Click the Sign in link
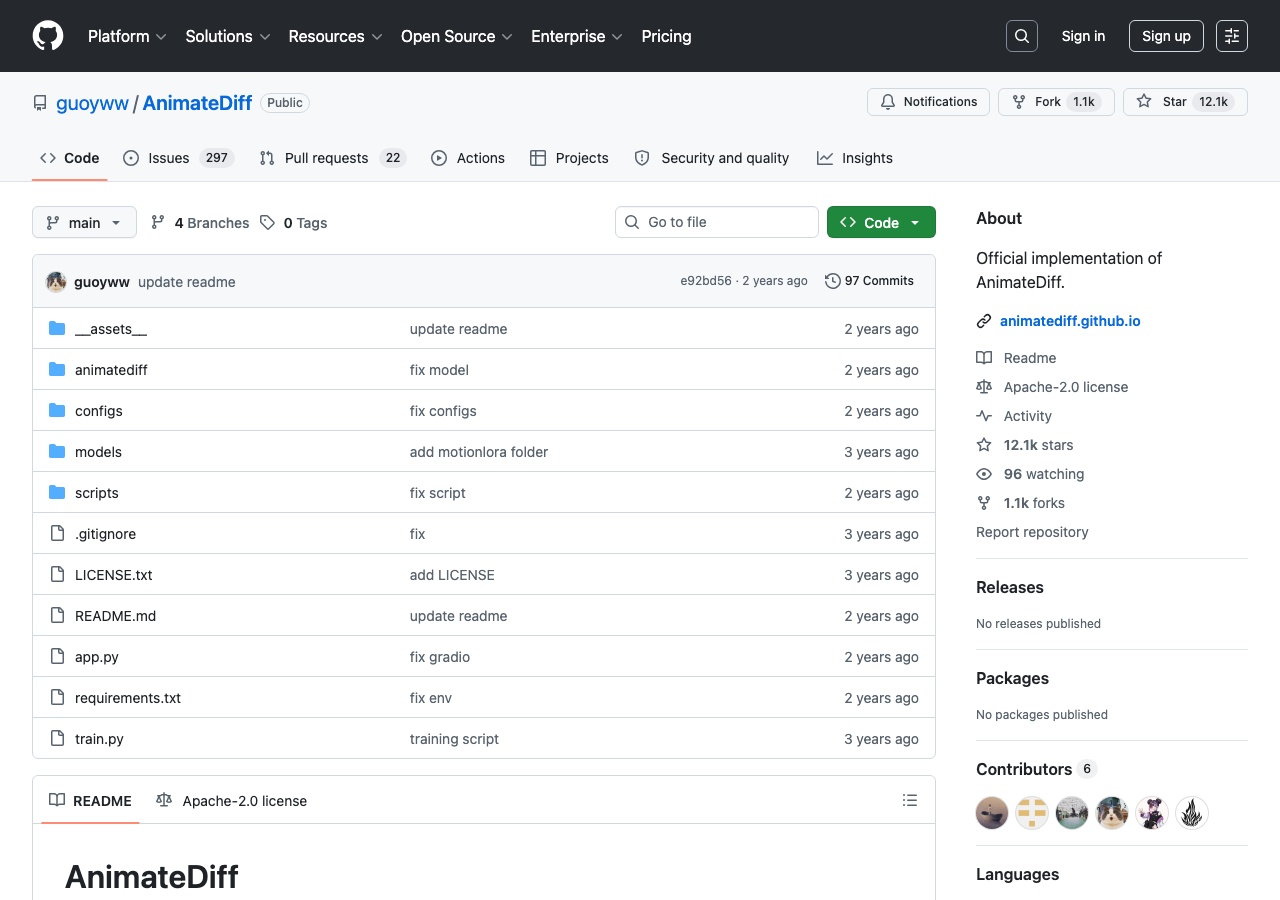Screen dimensions: 1280x900 point(1083,36)
